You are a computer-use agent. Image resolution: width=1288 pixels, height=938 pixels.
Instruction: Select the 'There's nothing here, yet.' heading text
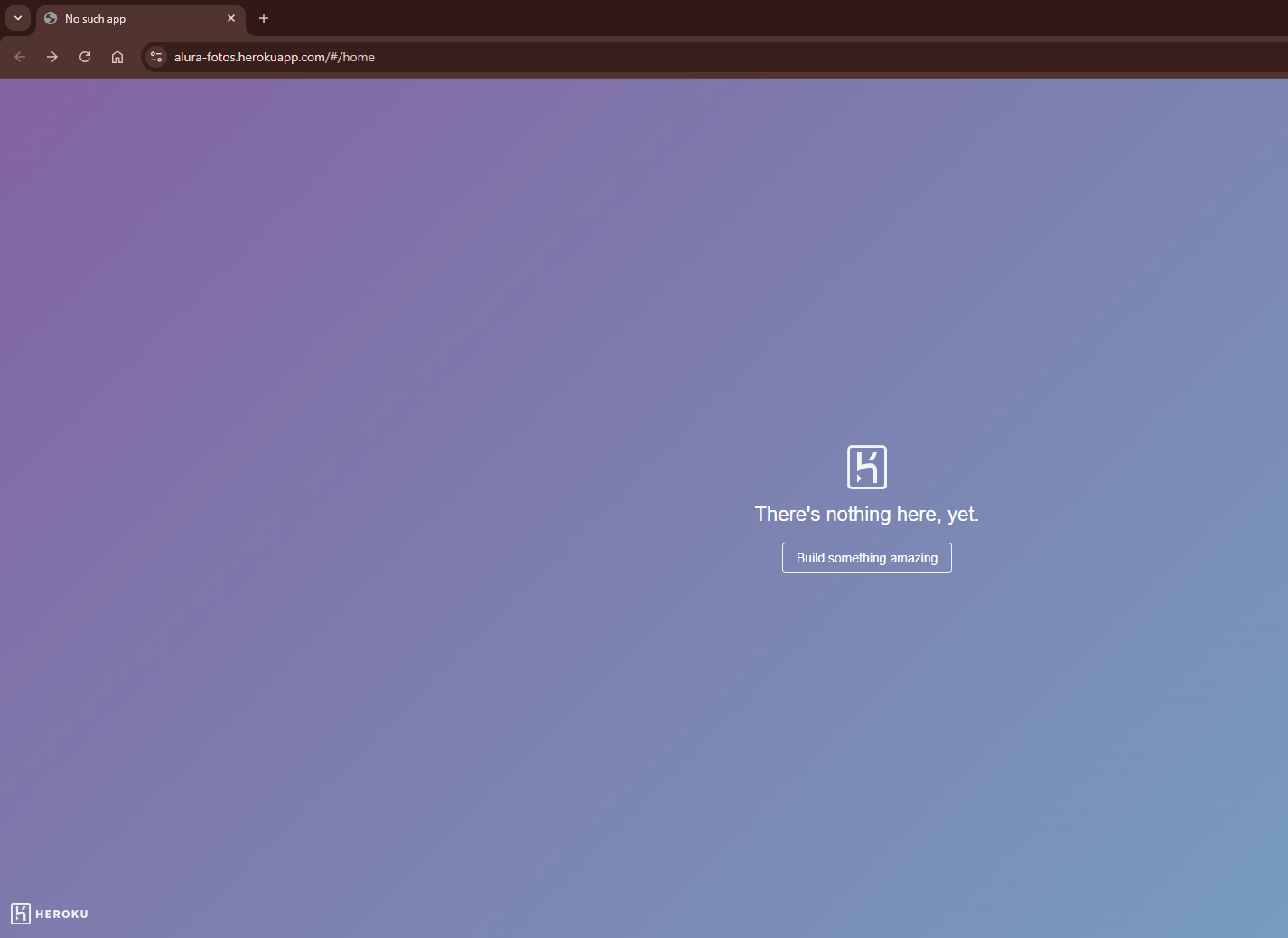pyautogui.click(x=867, y=514)
